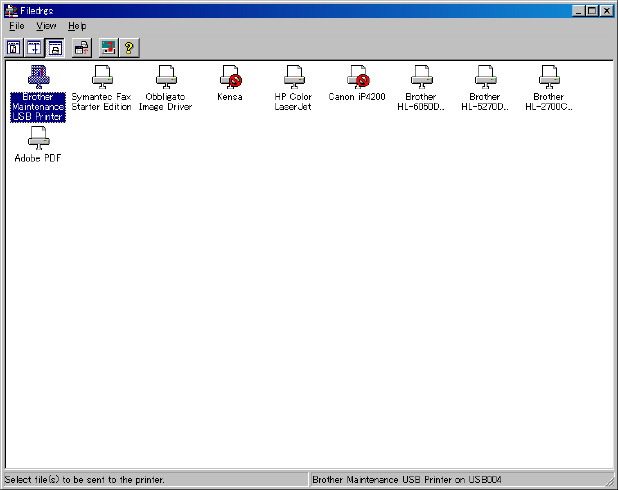The image size is (618, 490).
Task: Open the View menu
Action: [47, 26]
